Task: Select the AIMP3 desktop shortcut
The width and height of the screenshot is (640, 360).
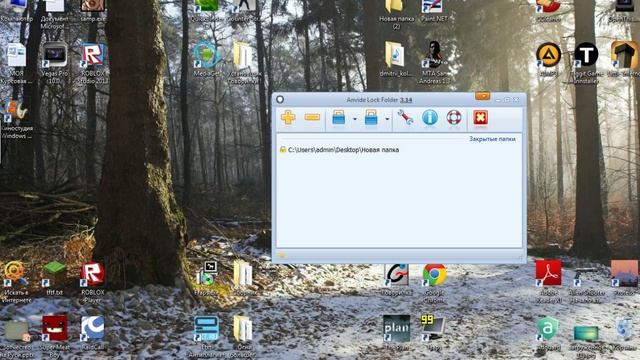Action: point(548,60)
